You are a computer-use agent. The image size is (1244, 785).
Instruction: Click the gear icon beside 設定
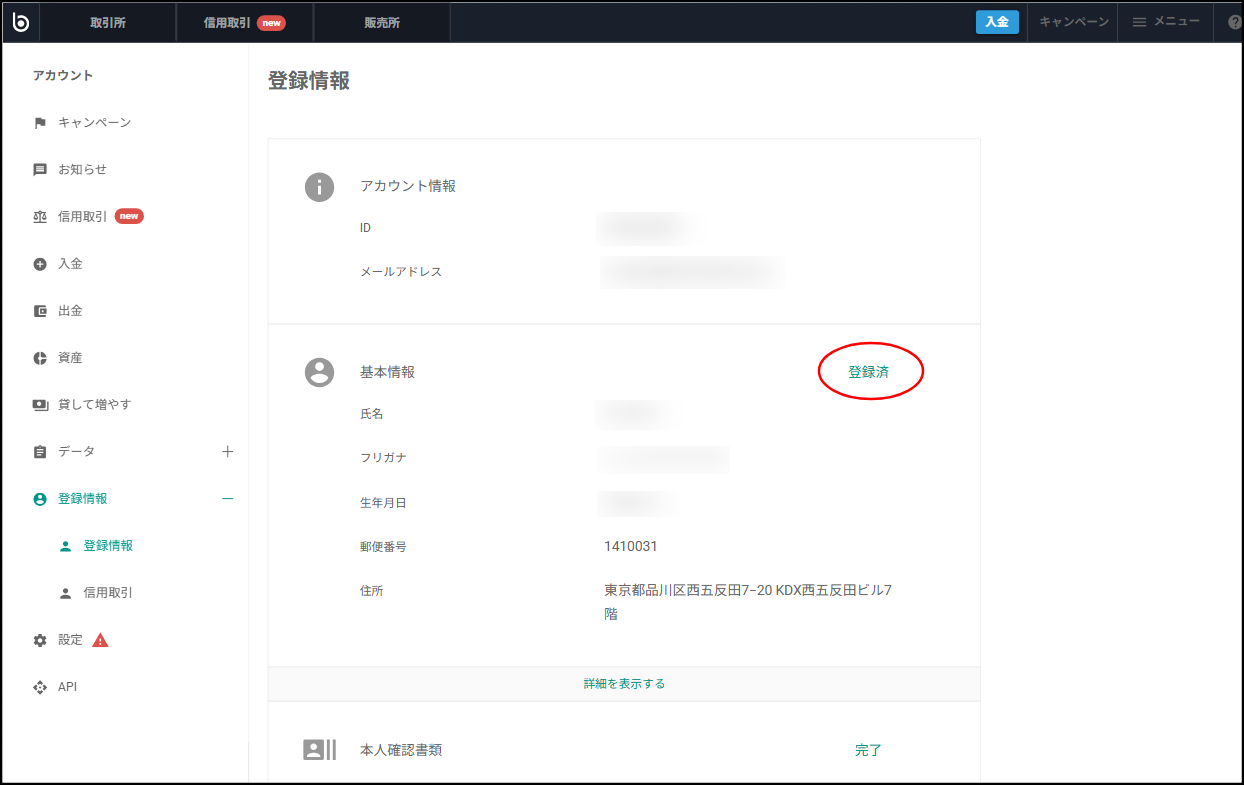point(40,640)
